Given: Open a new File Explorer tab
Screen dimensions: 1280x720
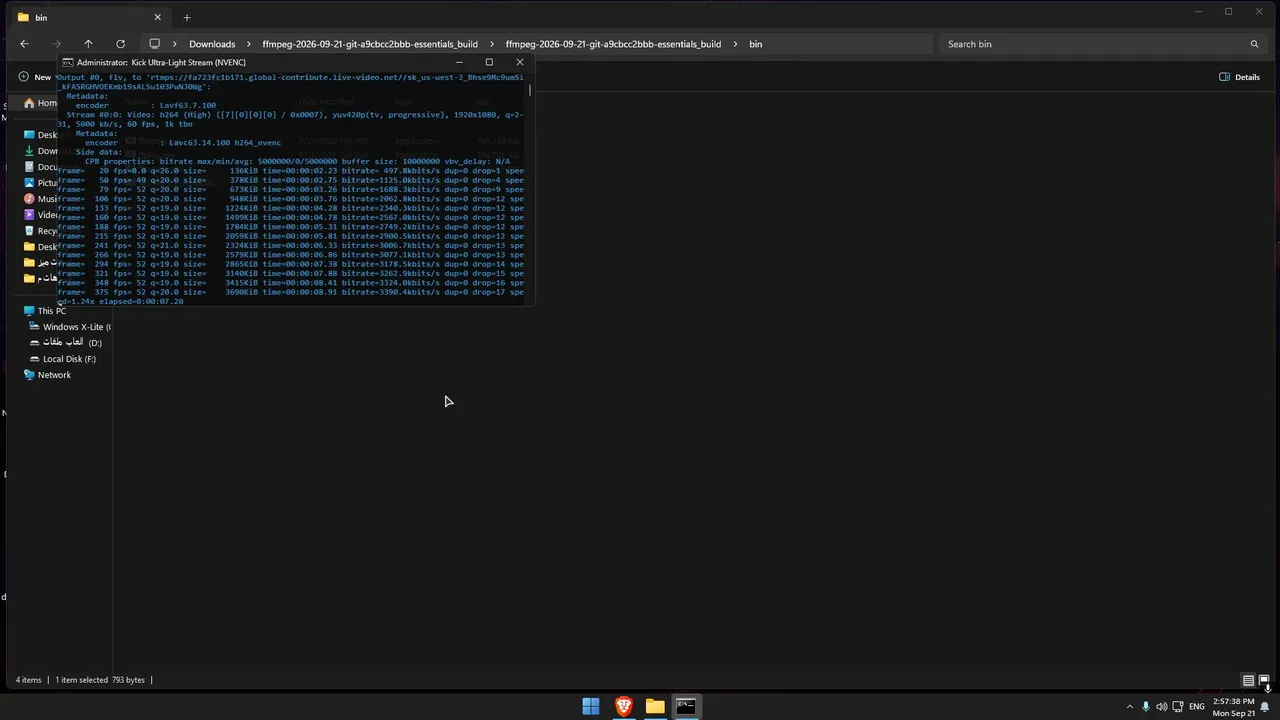Looking at the screenshot, I should 186,17.
